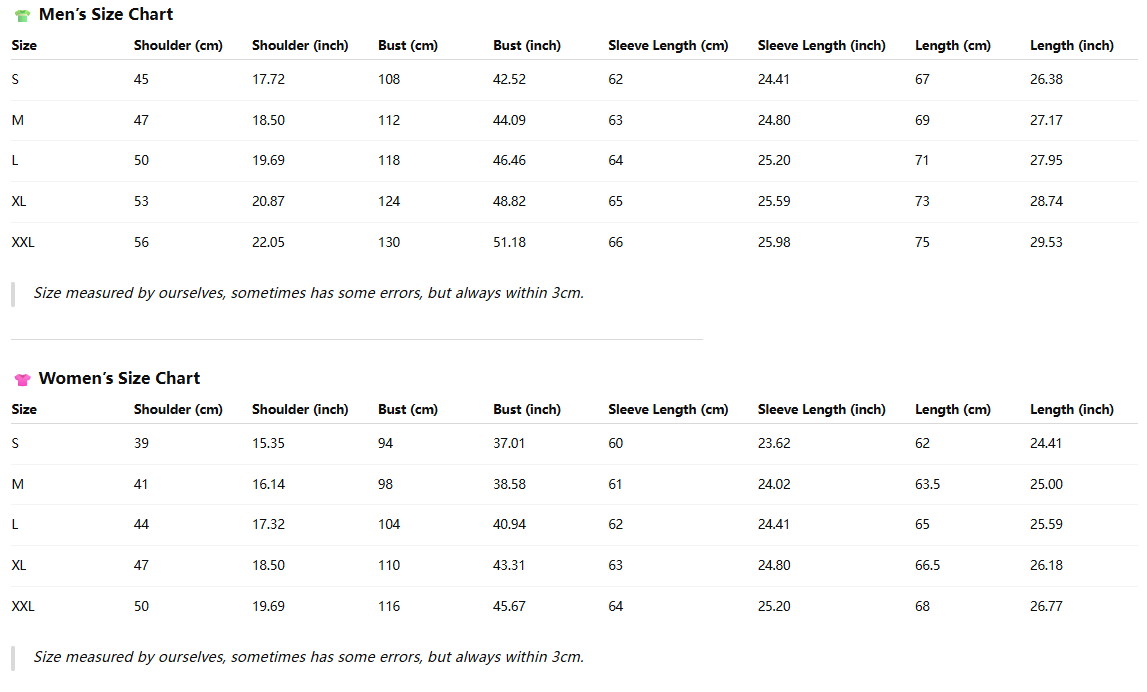Click the men's Length (inch) column header
Viewport: 1147px width, 692px height.
click(1071, 45)
